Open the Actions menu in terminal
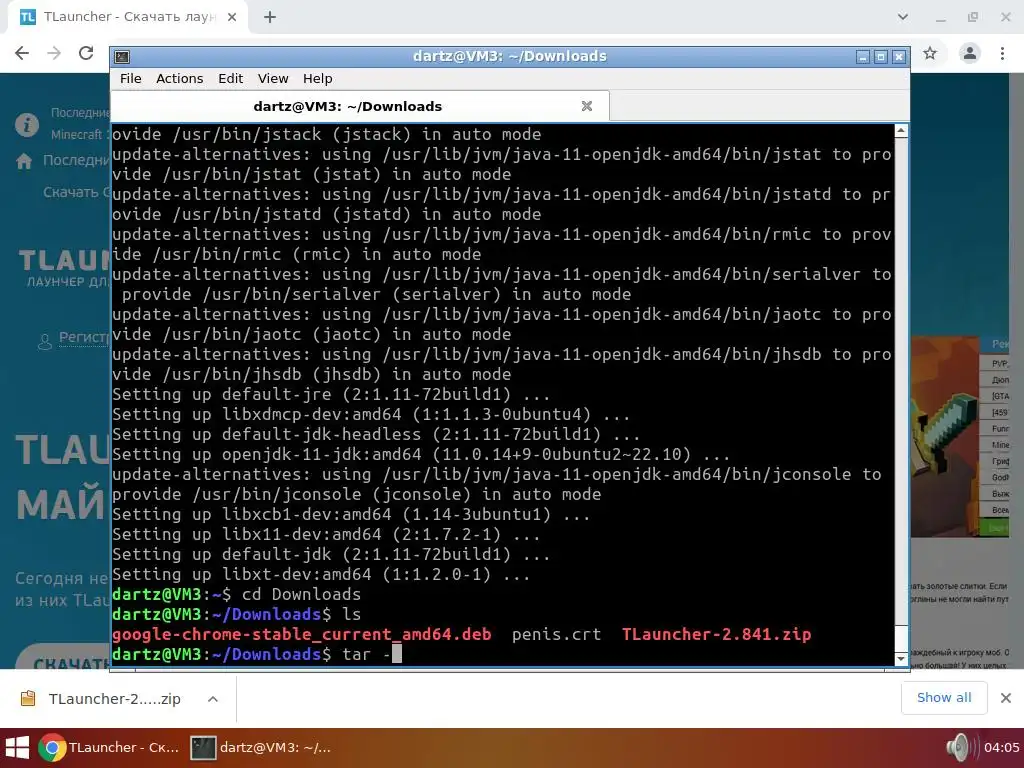 point(180,78)
